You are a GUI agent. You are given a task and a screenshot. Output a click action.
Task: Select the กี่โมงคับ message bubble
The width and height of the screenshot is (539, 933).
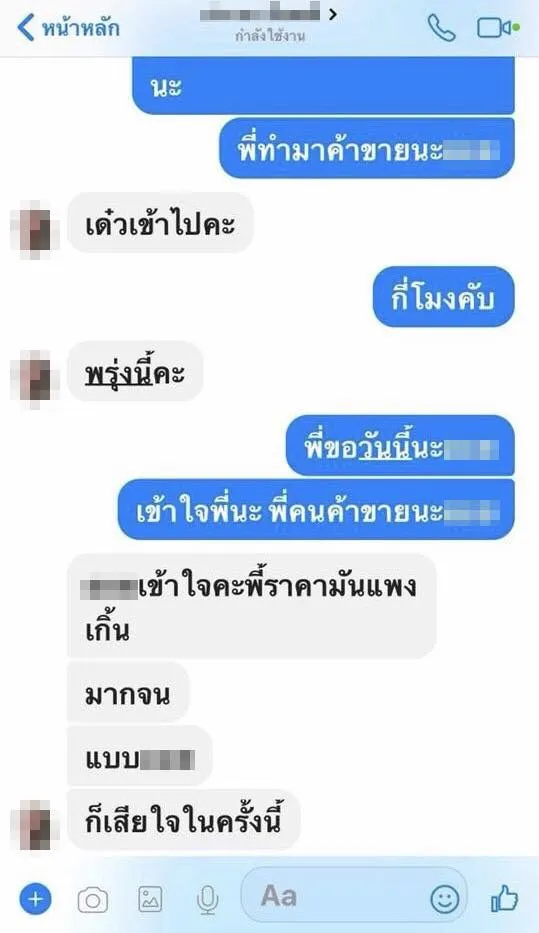tap(443, 296)
